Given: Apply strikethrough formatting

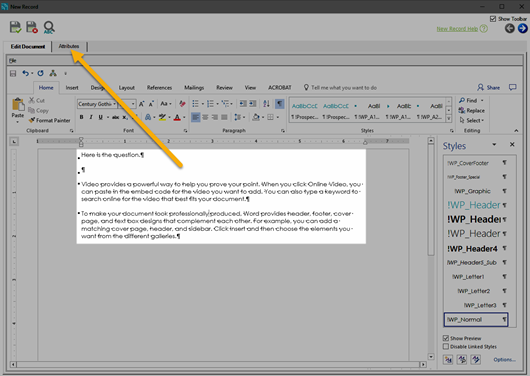Looking at the screenshot, I should tap(116, 117).
